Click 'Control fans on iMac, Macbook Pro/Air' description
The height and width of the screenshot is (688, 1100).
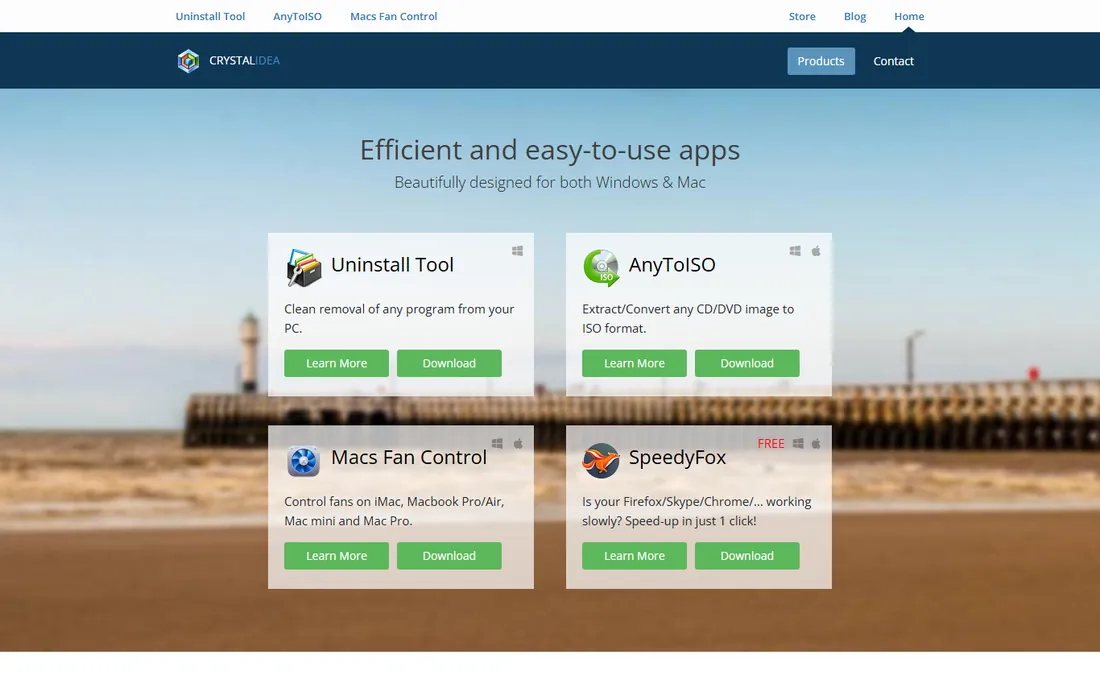pos(394,511)
